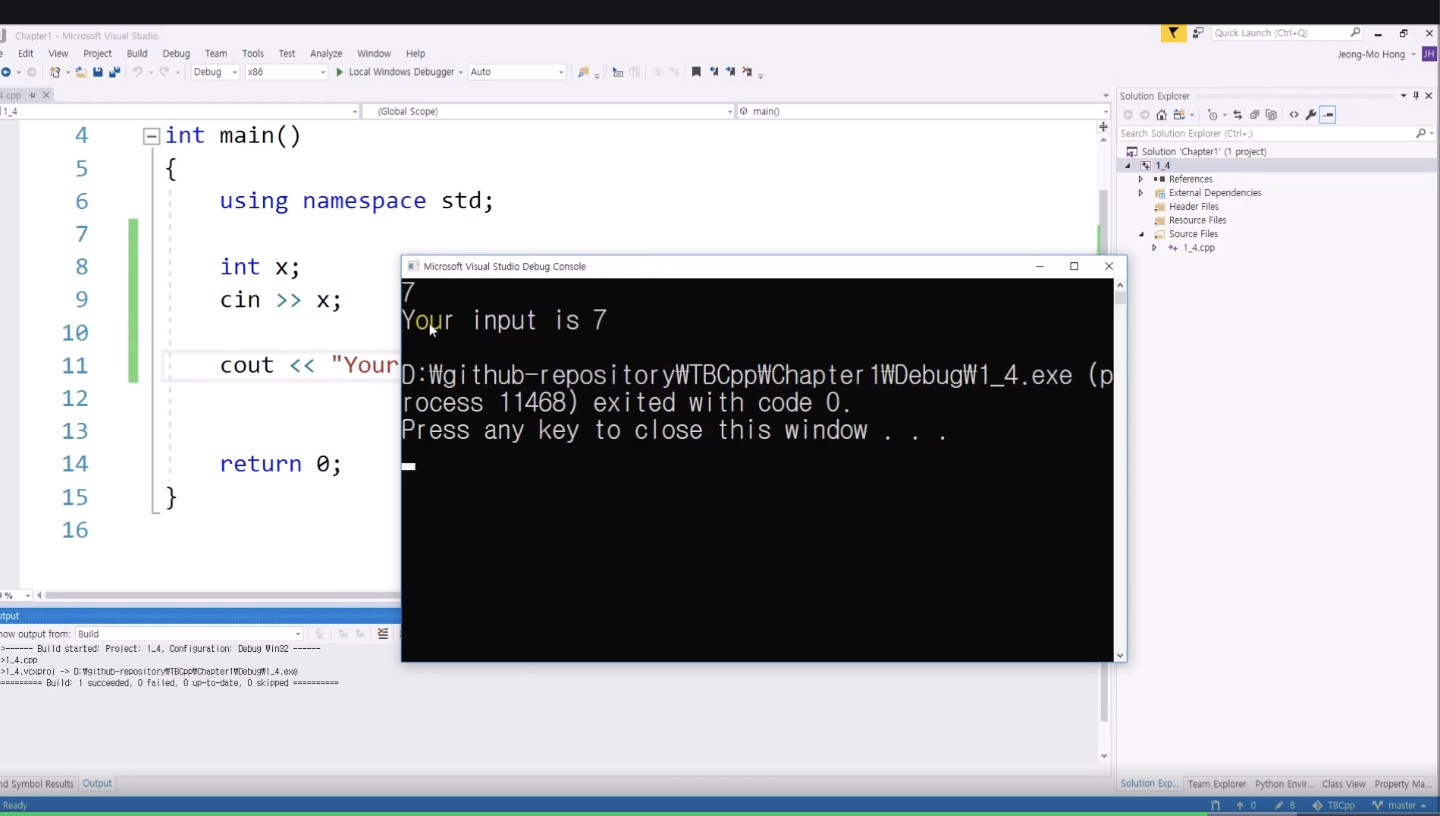Select Resource Files folder in Solution Explorer

[1196, 220]
